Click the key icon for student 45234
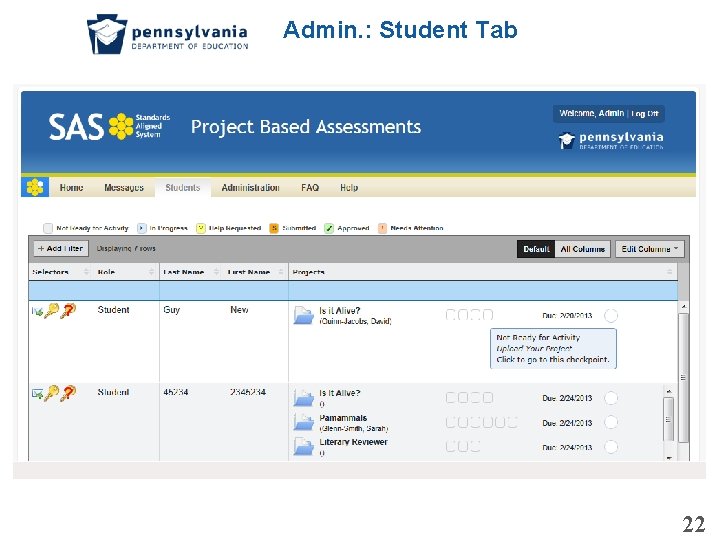 tap(51, 393)
